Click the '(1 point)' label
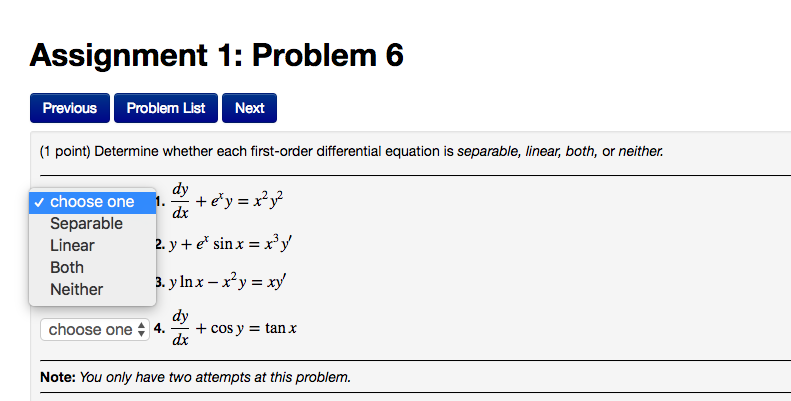791x401 pixels. click(64, 152)
